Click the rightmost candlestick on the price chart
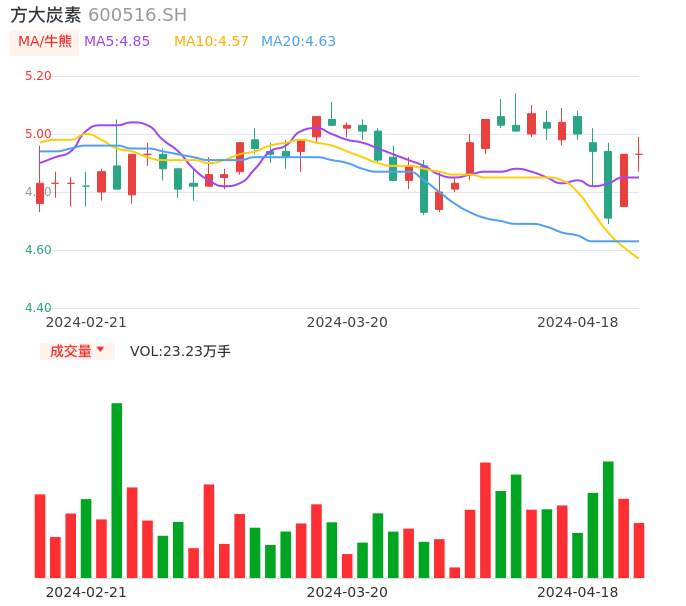This screenshot has width=686, height=606. click(x=639, y=154)
